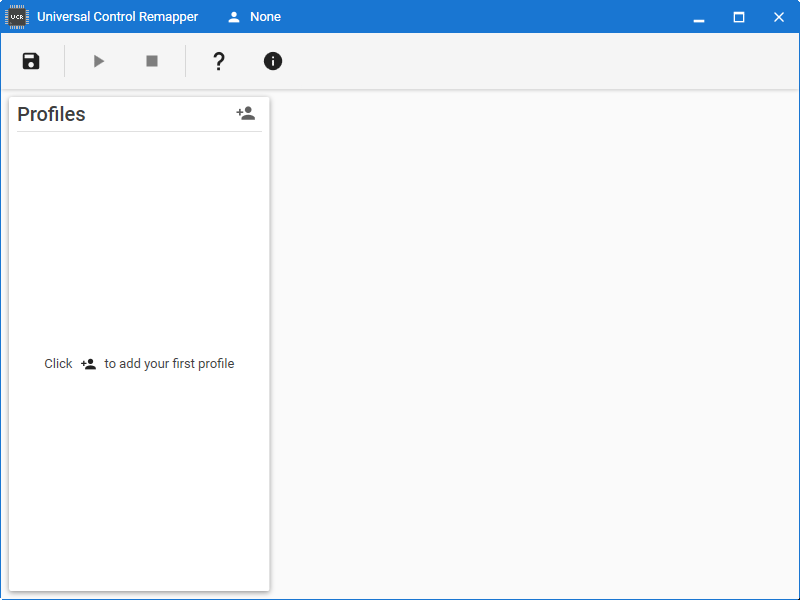
Task: Click the 'to add your first profile' hint text
Action: [x=169, y=364]
